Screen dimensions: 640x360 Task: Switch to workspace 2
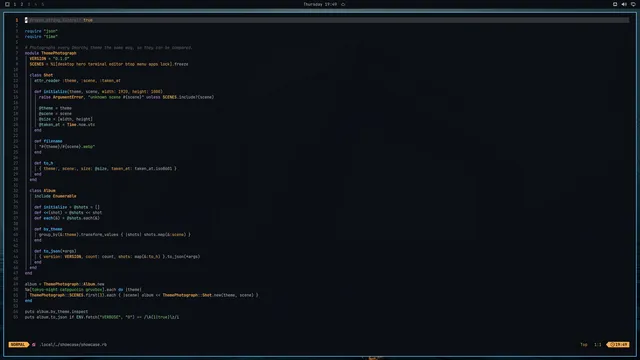[22, 4]
